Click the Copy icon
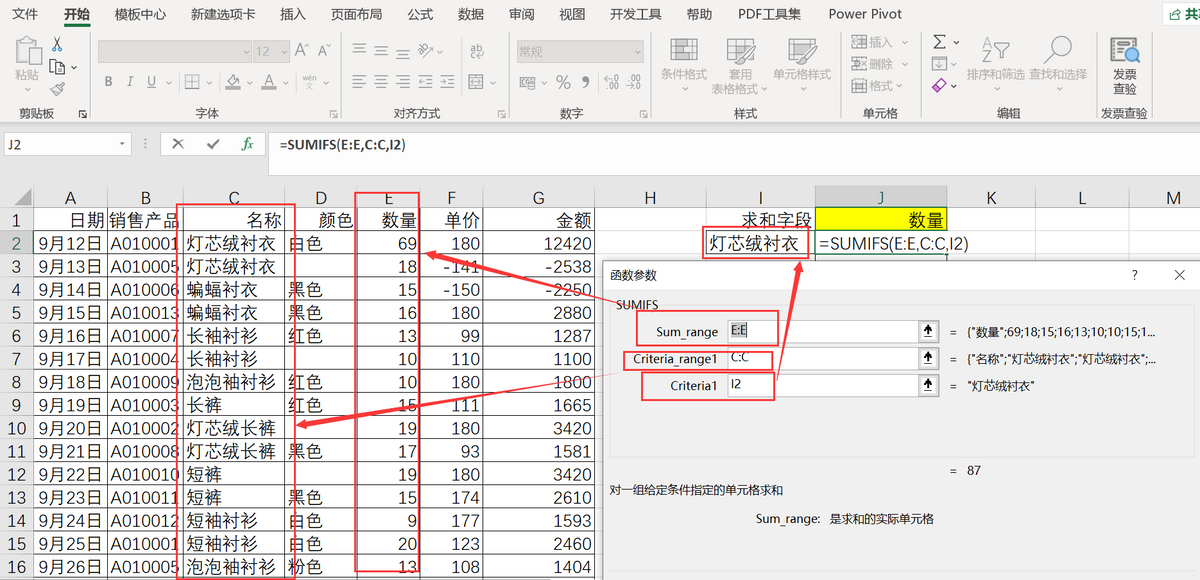 (x=57, y=67)
